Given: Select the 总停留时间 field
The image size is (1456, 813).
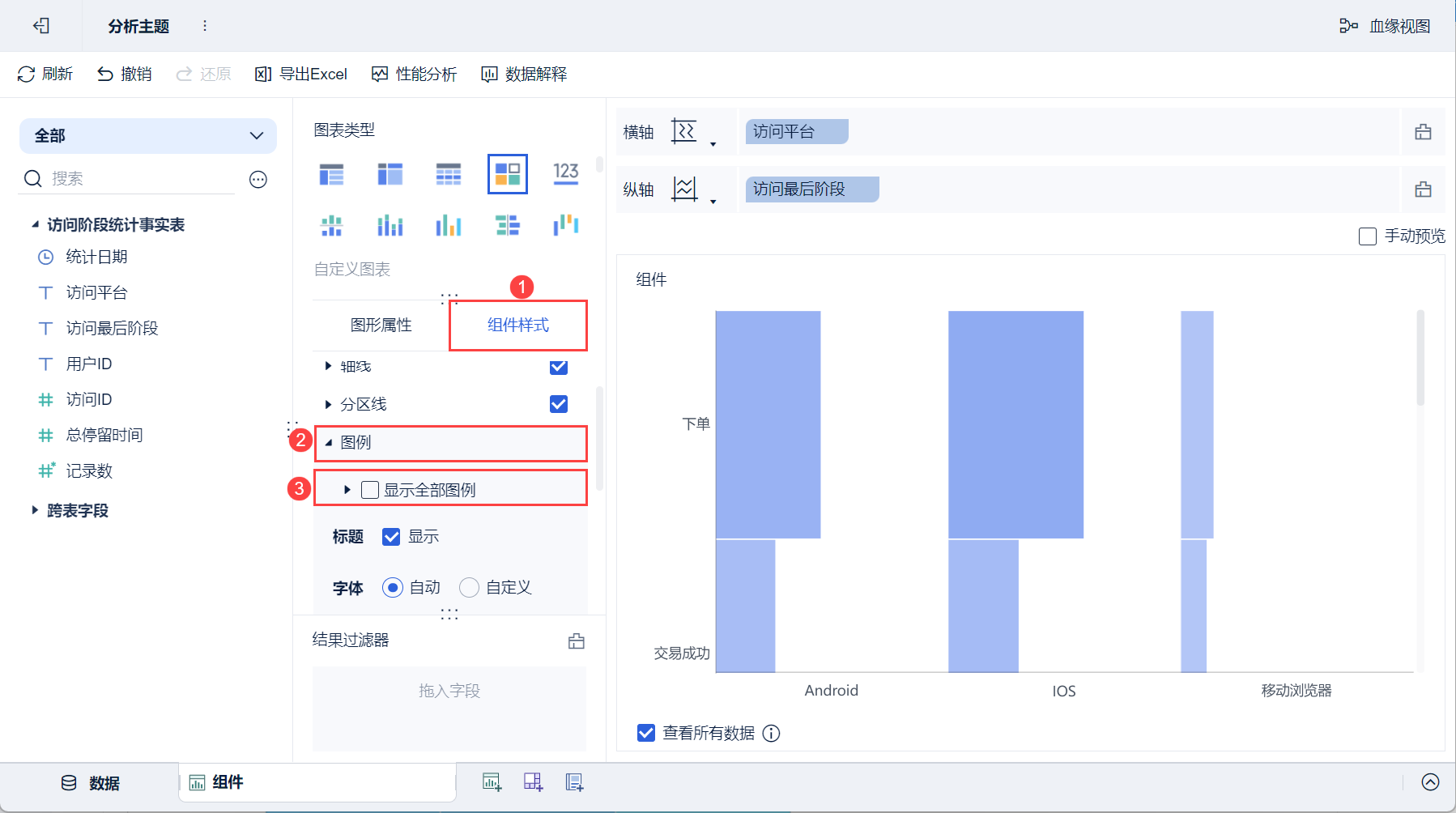Looking at the screenshot, I should pos(104,436).
